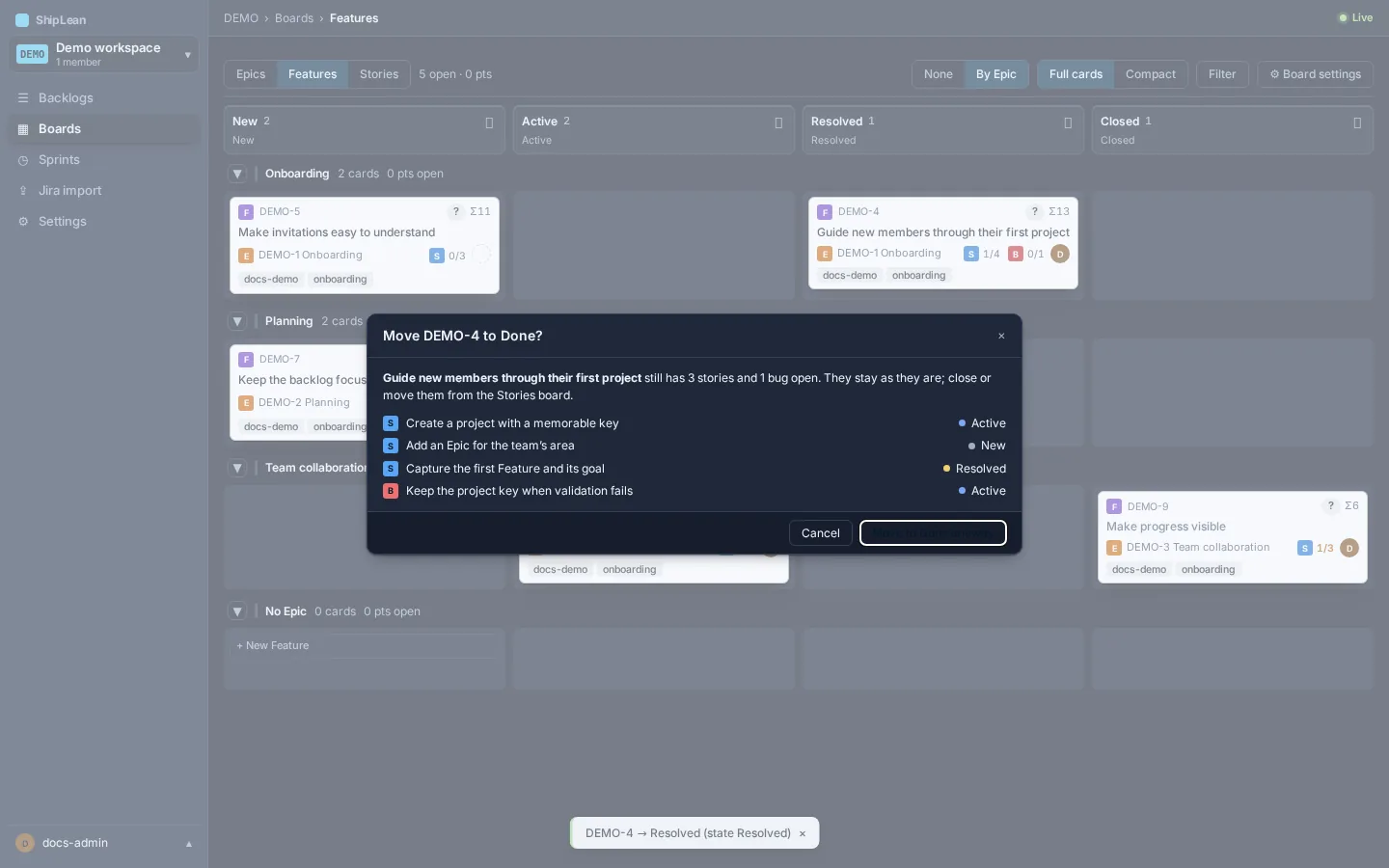Click the 'Capture the first Feature and its goal' story

(694, 469)
